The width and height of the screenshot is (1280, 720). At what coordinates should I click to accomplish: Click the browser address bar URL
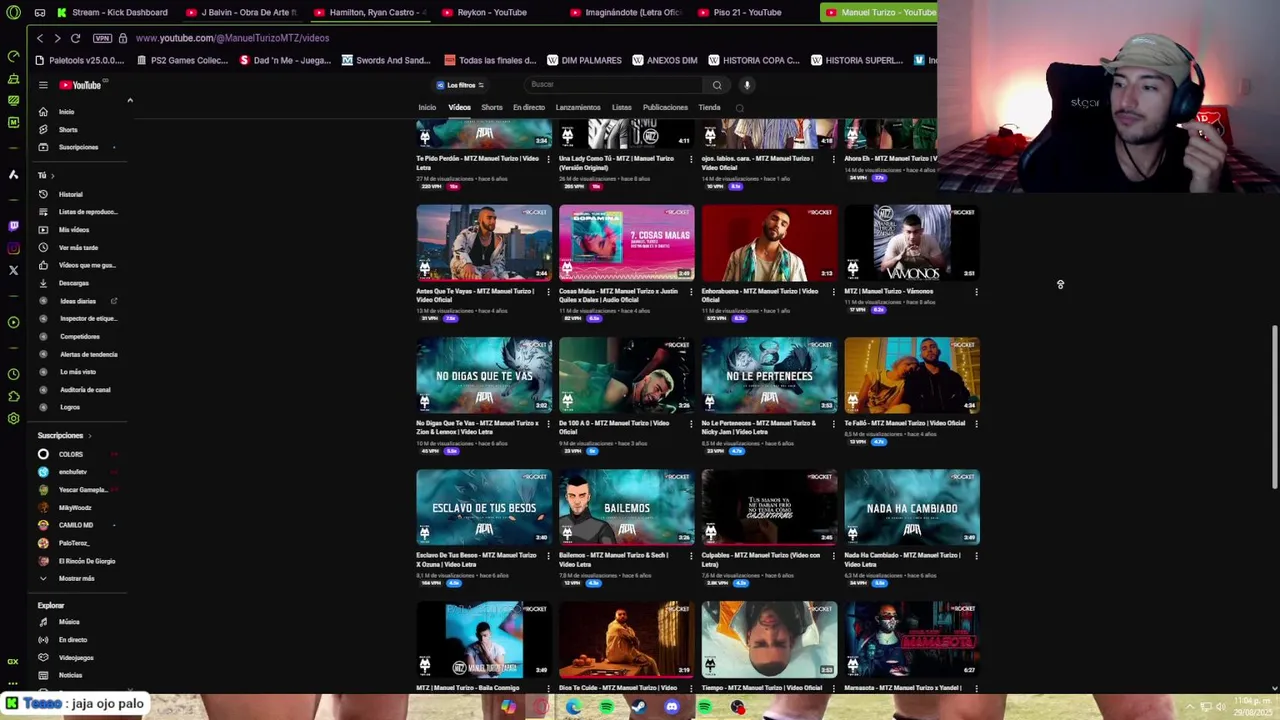pos(232,38)
